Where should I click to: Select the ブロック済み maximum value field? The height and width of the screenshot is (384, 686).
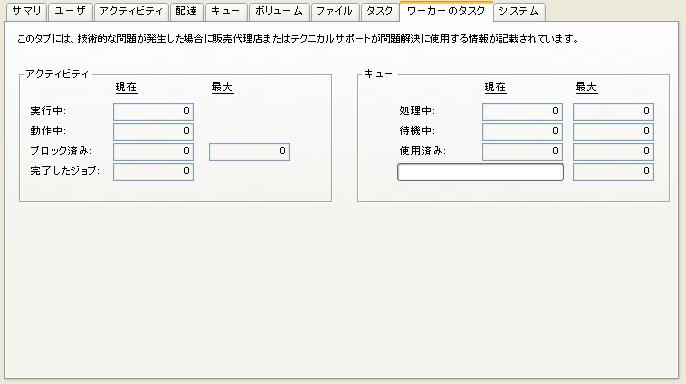coord(249,152)
